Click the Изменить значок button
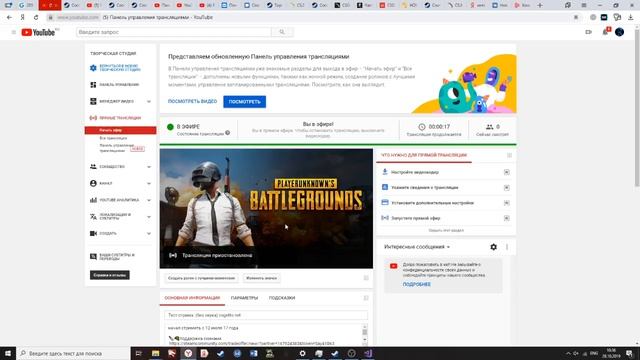This screenshot has width=640, height=360. [261, 278]
